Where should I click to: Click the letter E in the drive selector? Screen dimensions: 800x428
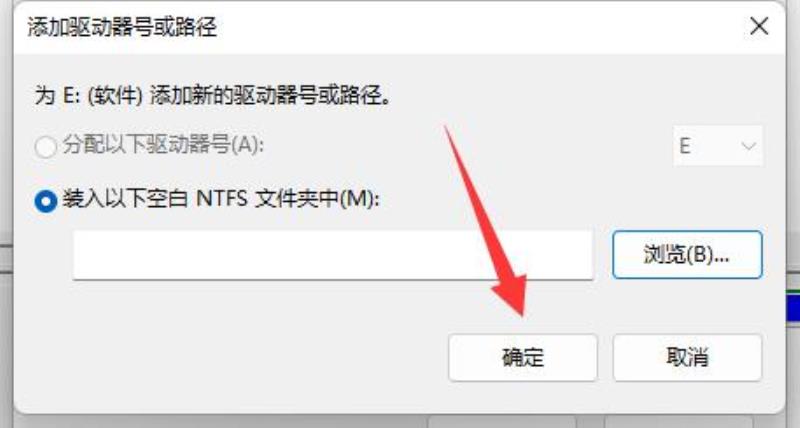click(x=685, y=146)
